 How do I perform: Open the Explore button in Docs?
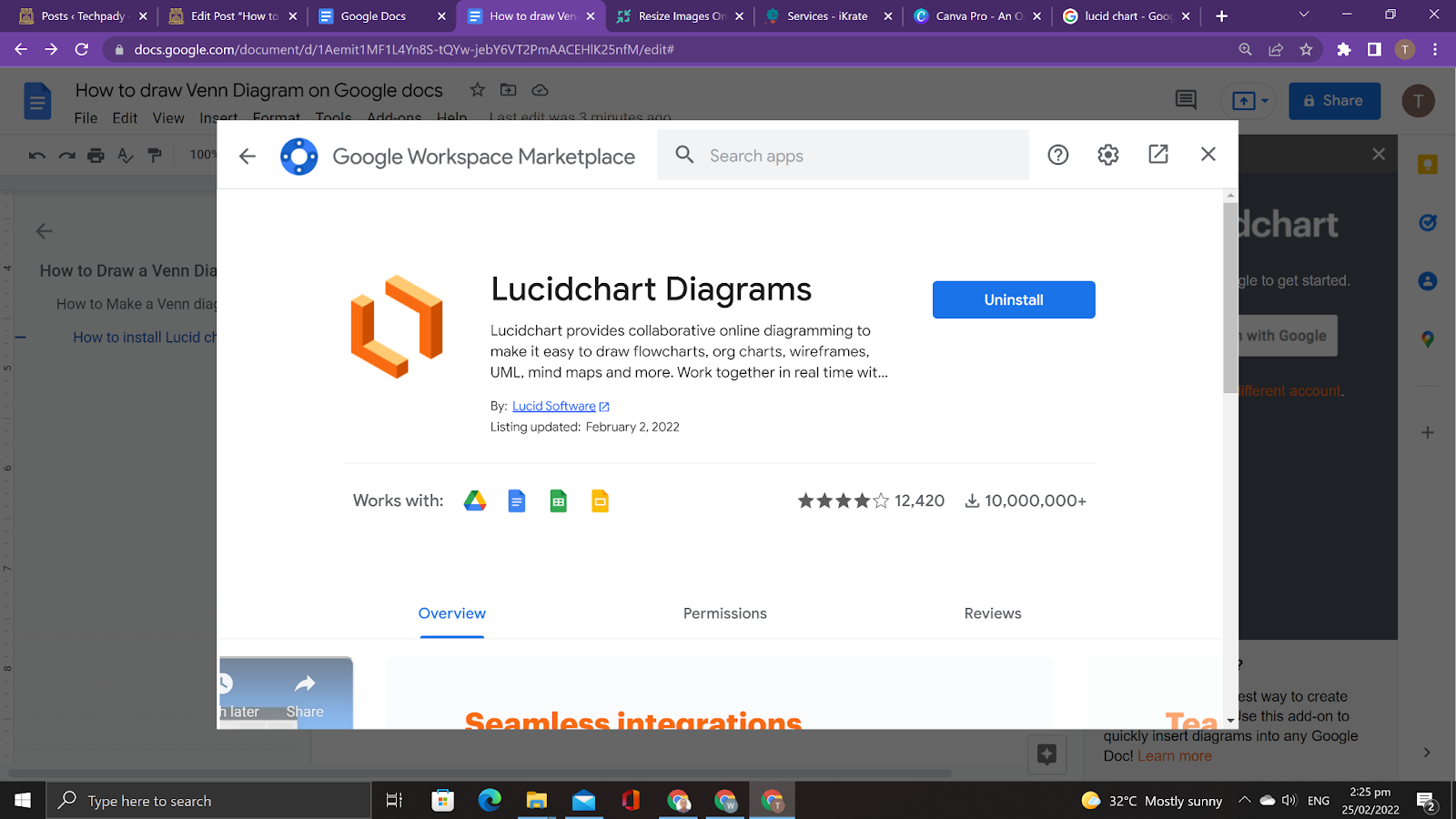(x=1046, y=753)
